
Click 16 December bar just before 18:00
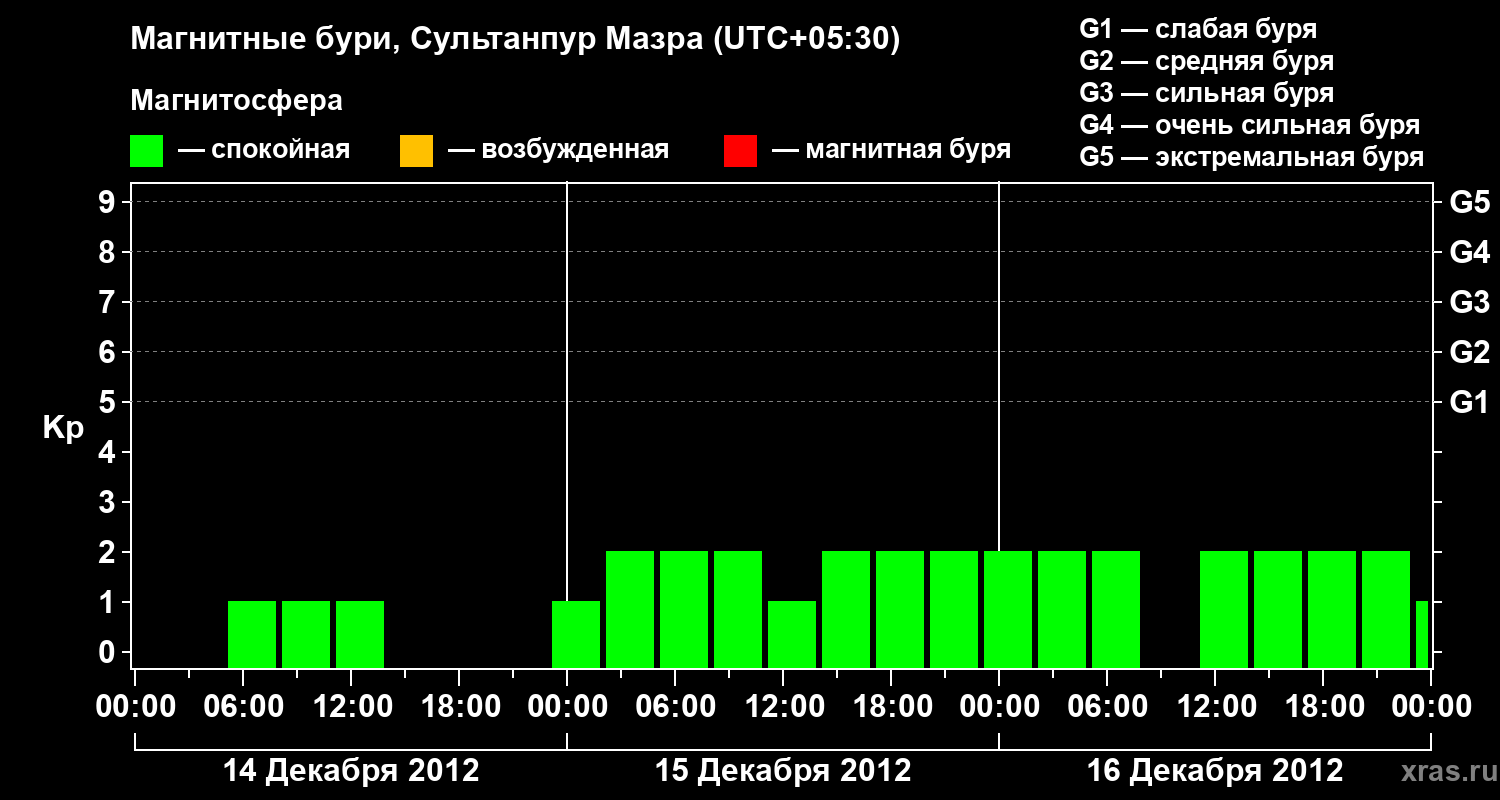[1278, 609]
